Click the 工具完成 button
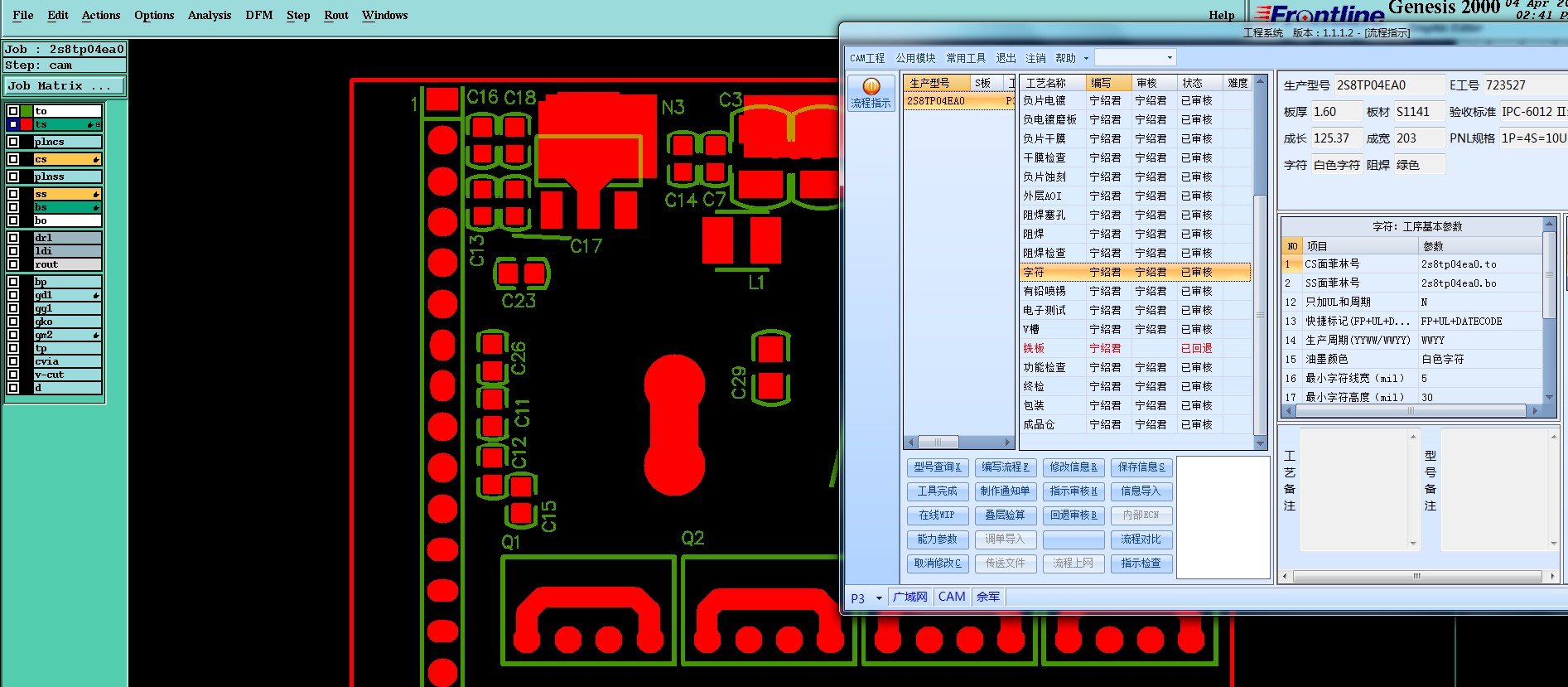The width and height of the screenshot is (1568, 687). [x=938, y=491]
